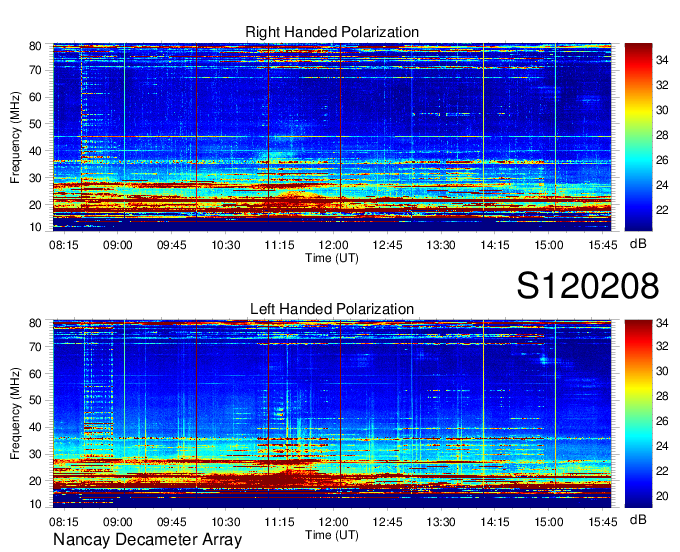Viewport: 680px width, 552px height.
Task: Click 80 on the bottom frequency axis
Action: coord(35,323)
